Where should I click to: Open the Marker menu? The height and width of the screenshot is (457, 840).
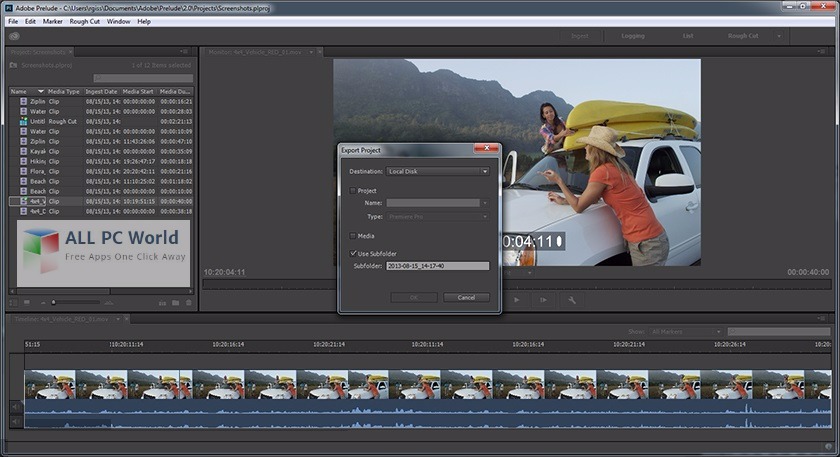click(x=53, y=20)
